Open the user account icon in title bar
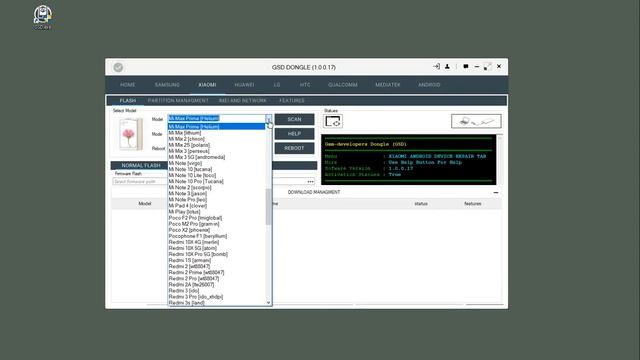Image resolution: width=640 pixels, height=360 pixels. [x=447, y=67]
